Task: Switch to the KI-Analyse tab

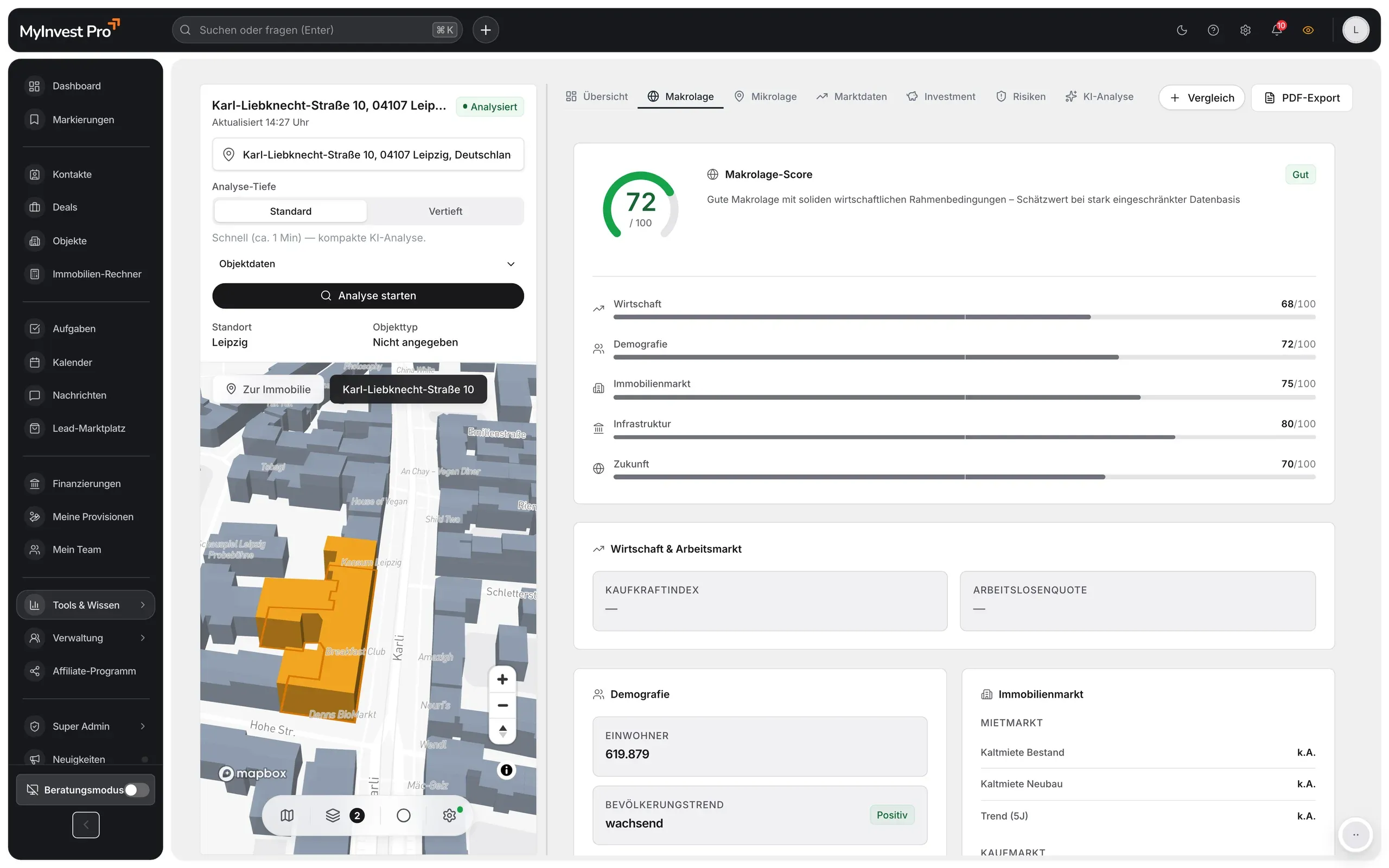Action: [1099, 97]
